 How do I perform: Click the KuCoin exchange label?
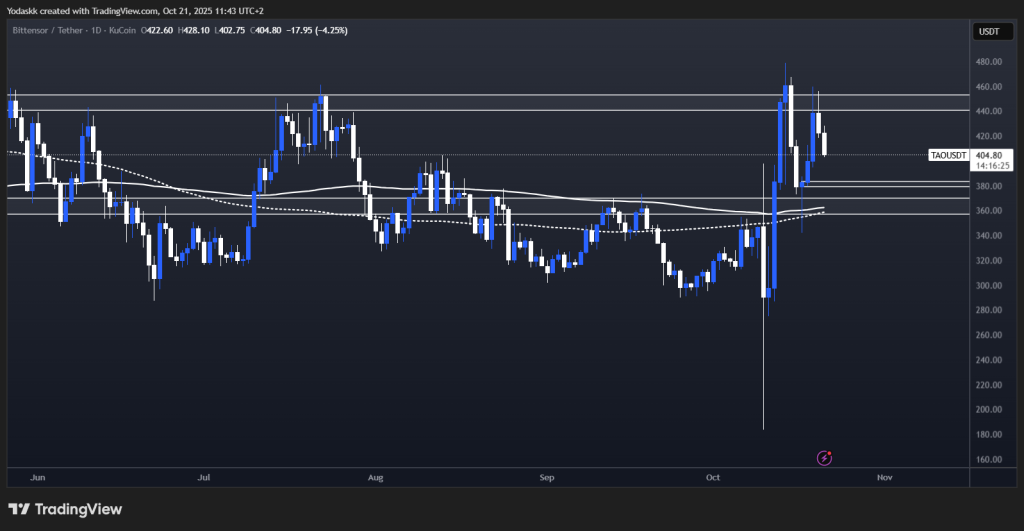point(123,30)
